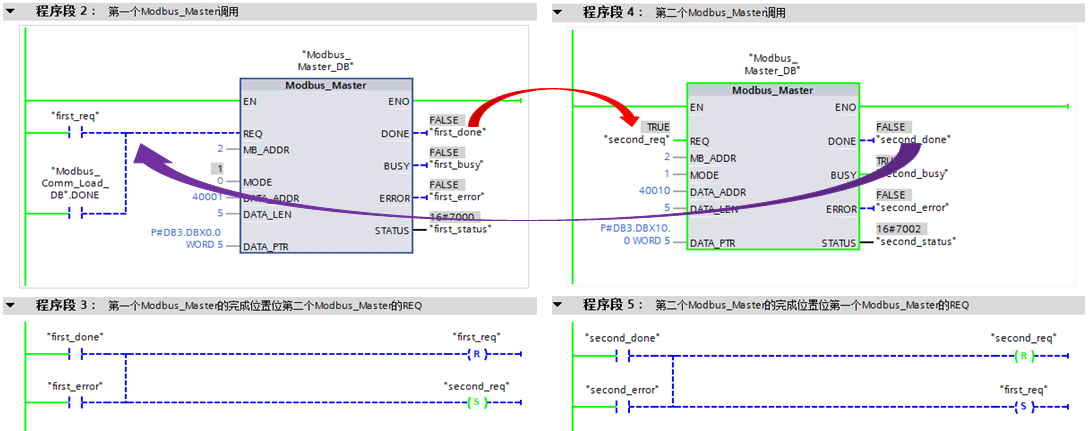
Task: Collapse 程序段 5 network triangle
Action: click(x=558, y=305)
